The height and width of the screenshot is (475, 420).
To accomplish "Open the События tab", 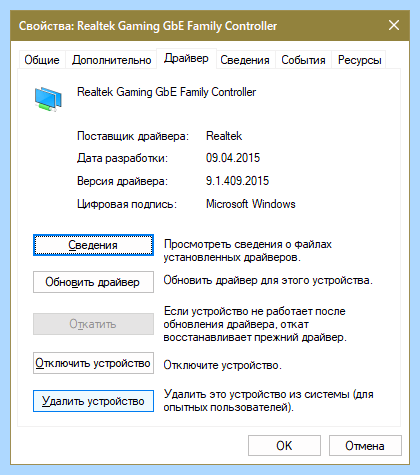I will pyautogui.click(x=303, y=60).
